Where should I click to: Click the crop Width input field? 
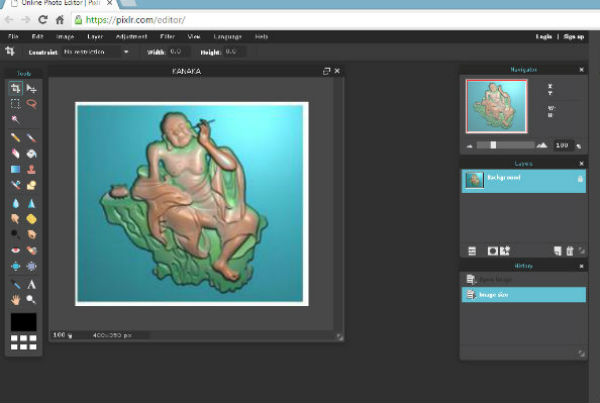pos(178,52)
